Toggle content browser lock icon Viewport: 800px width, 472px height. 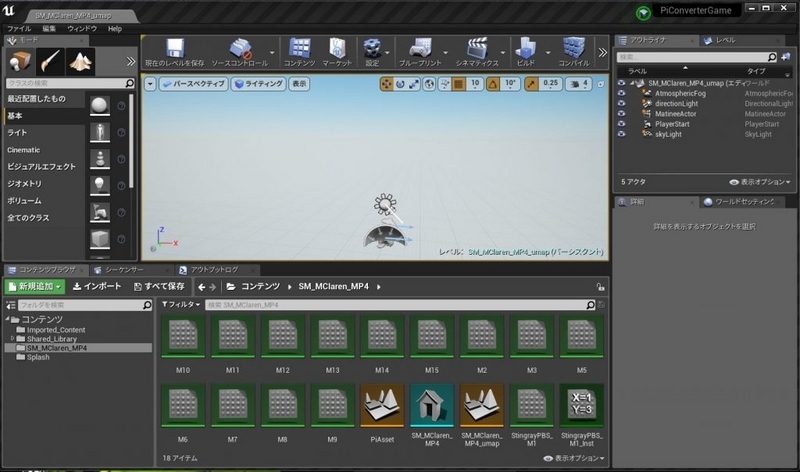[x=601, y=287]
